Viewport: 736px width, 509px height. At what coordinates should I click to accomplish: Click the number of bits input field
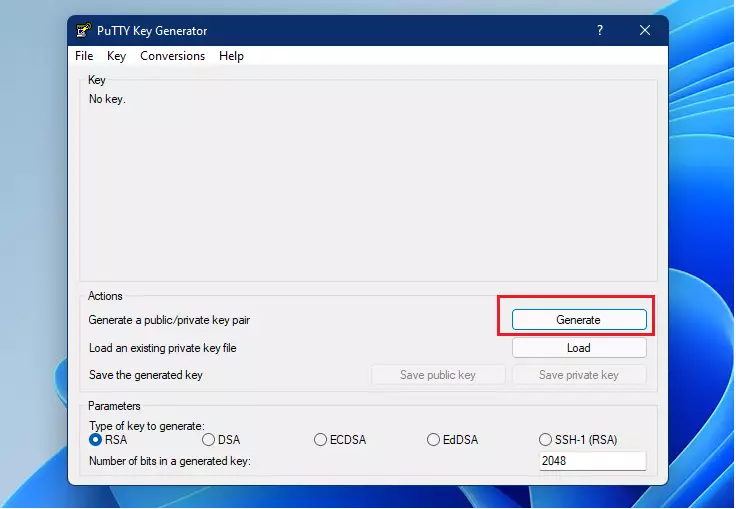click(x=592, y=461)
